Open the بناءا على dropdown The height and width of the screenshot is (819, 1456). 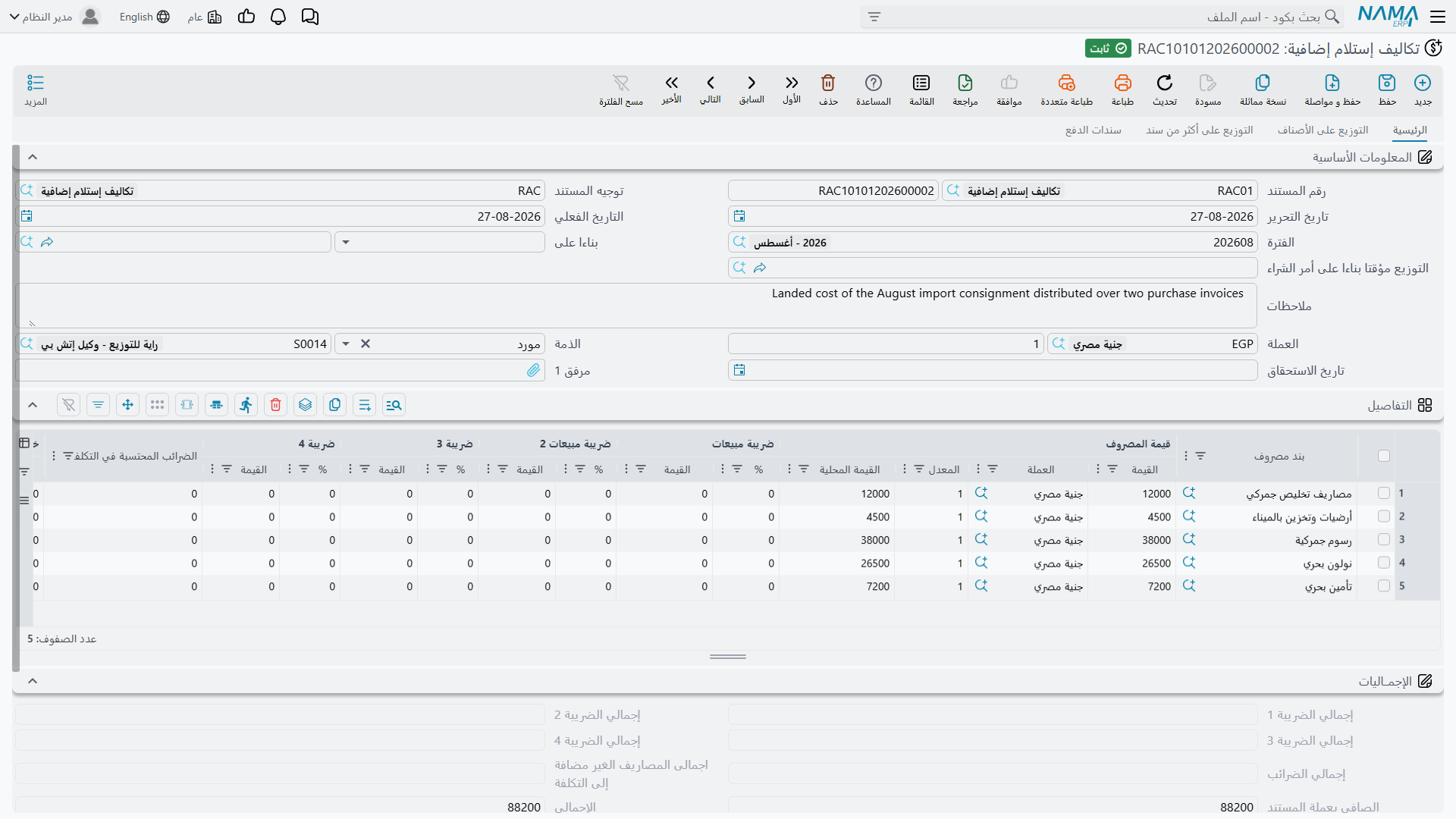pyautogui.click(x=346, y=243)
